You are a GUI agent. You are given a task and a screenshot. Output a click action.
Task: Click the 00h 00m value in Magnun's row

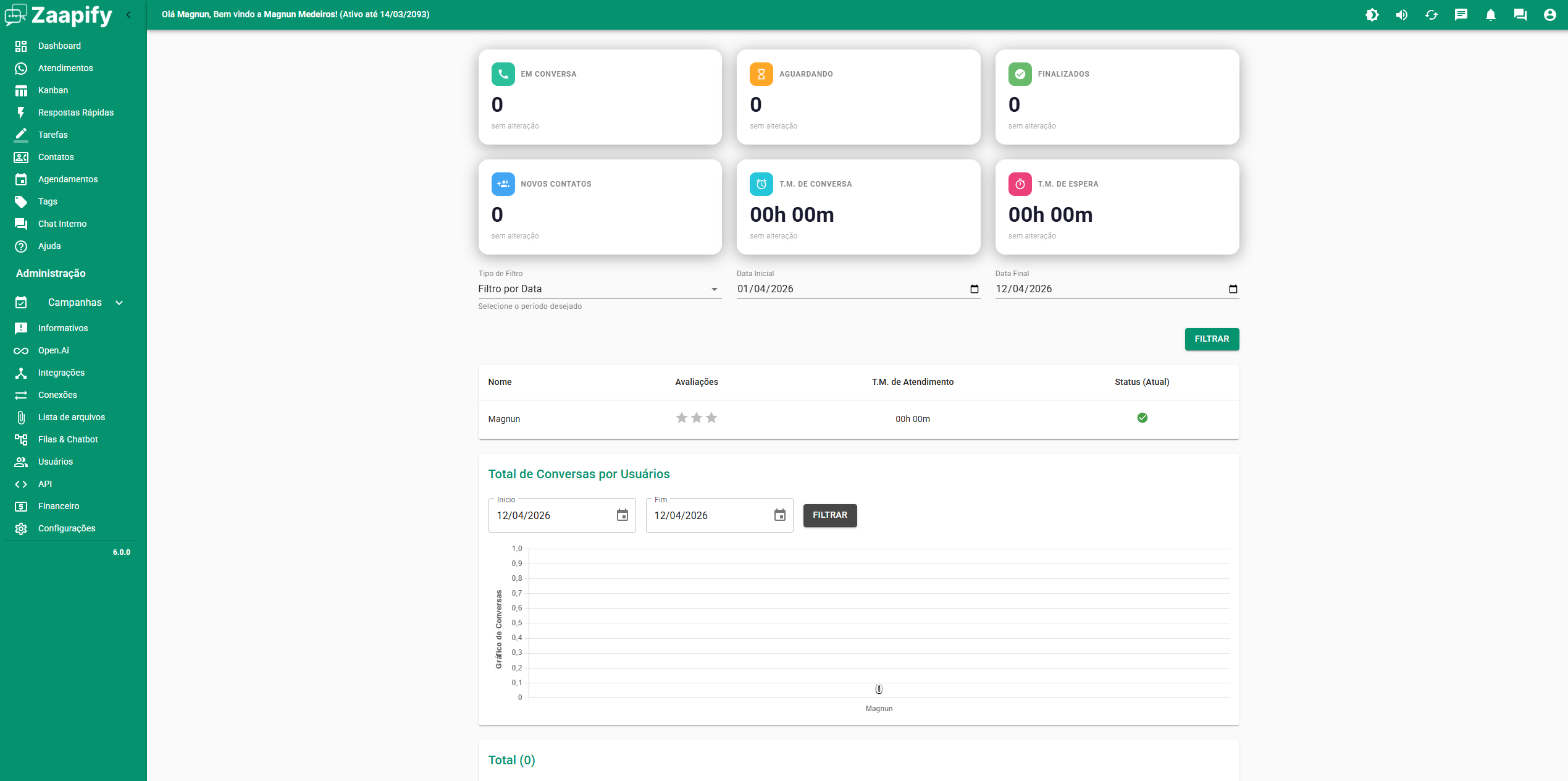(913, 419)
